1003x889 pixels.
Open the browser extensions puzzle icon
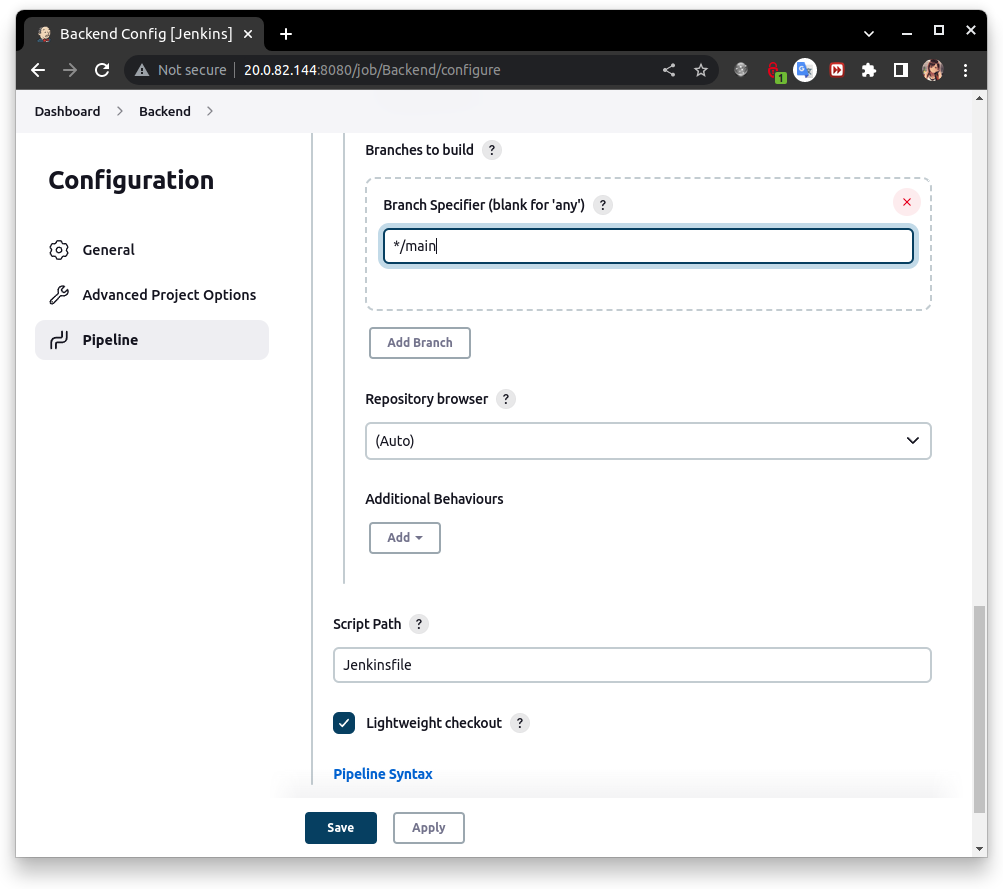coord(868,70)
